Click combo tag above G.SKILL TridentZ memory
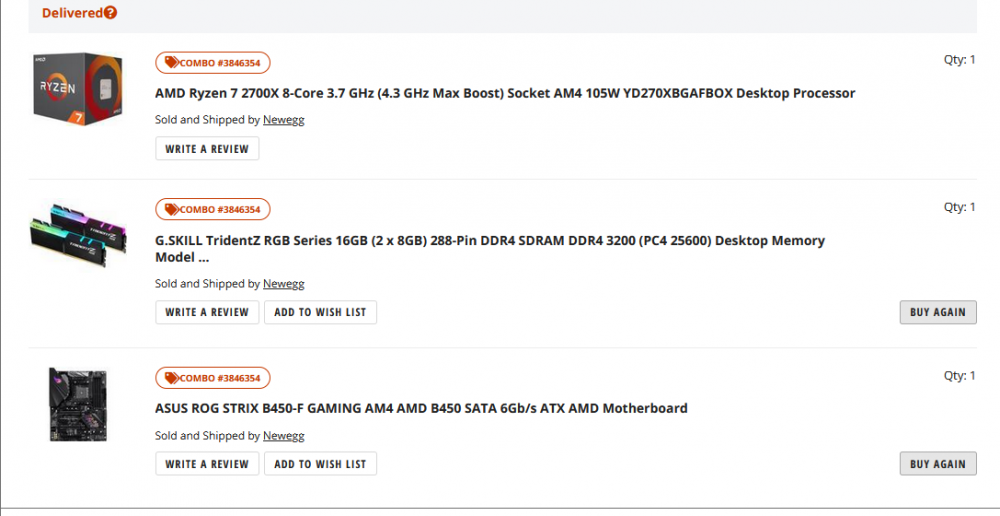 [x=213, y=210]
